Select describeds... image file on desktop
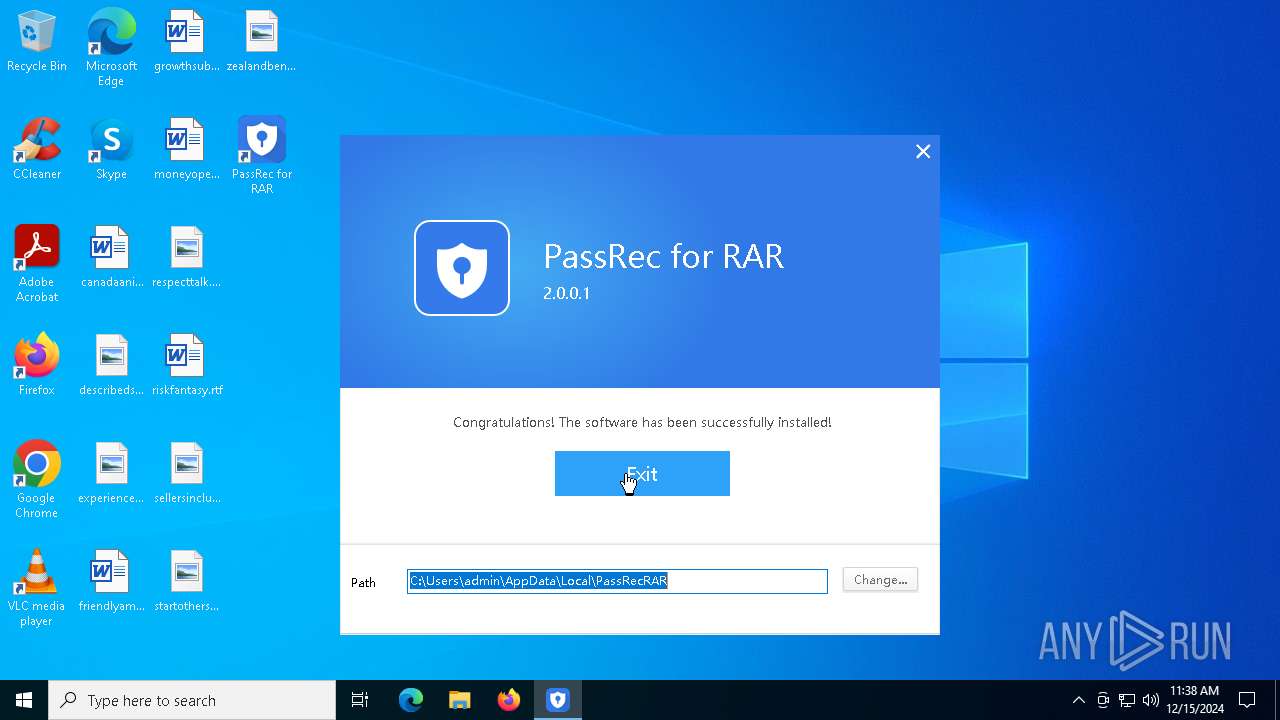The height and width of the screenshot is (720, 1280). 111,366
